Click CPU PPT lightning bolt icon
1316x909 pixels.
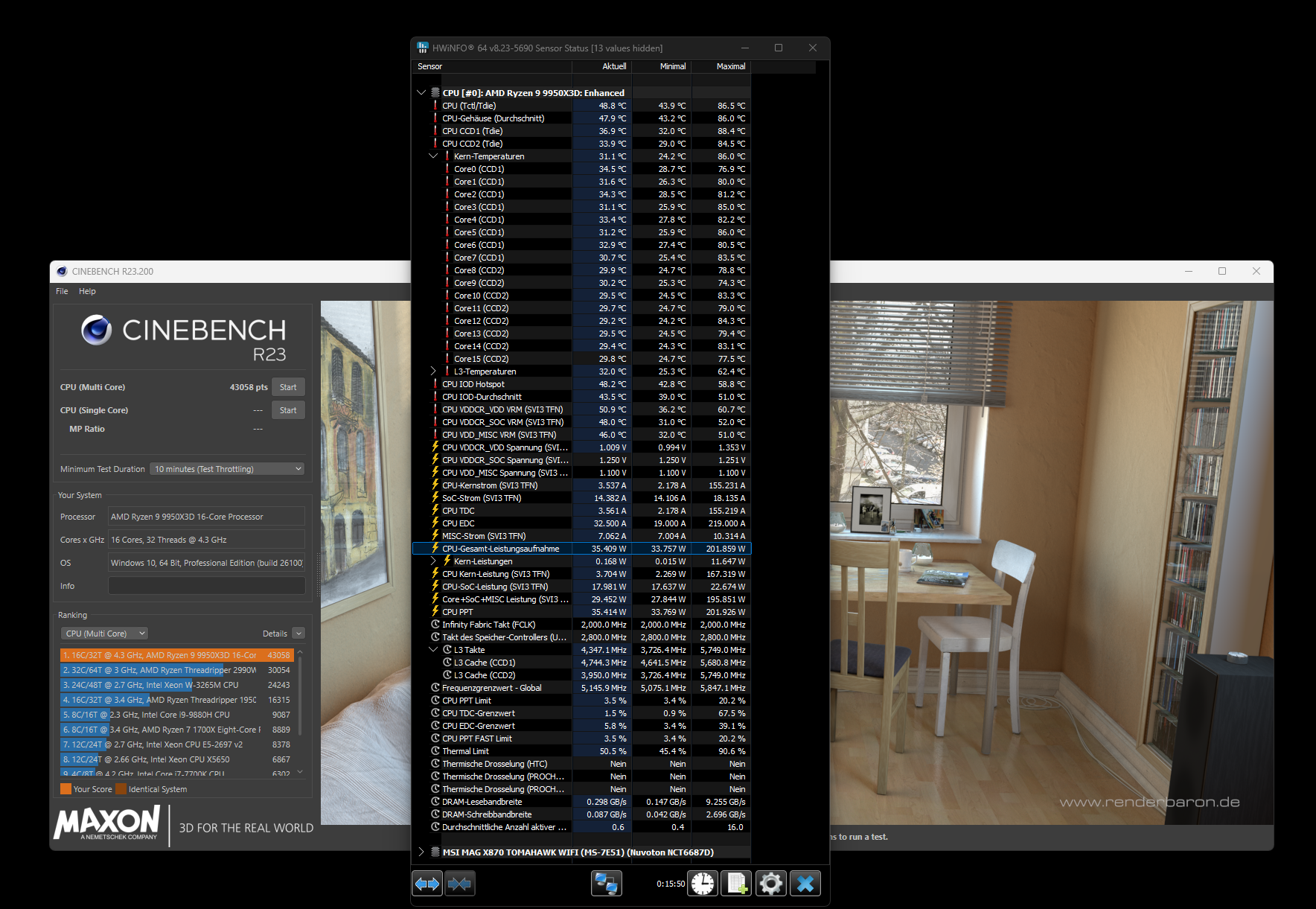435,612
